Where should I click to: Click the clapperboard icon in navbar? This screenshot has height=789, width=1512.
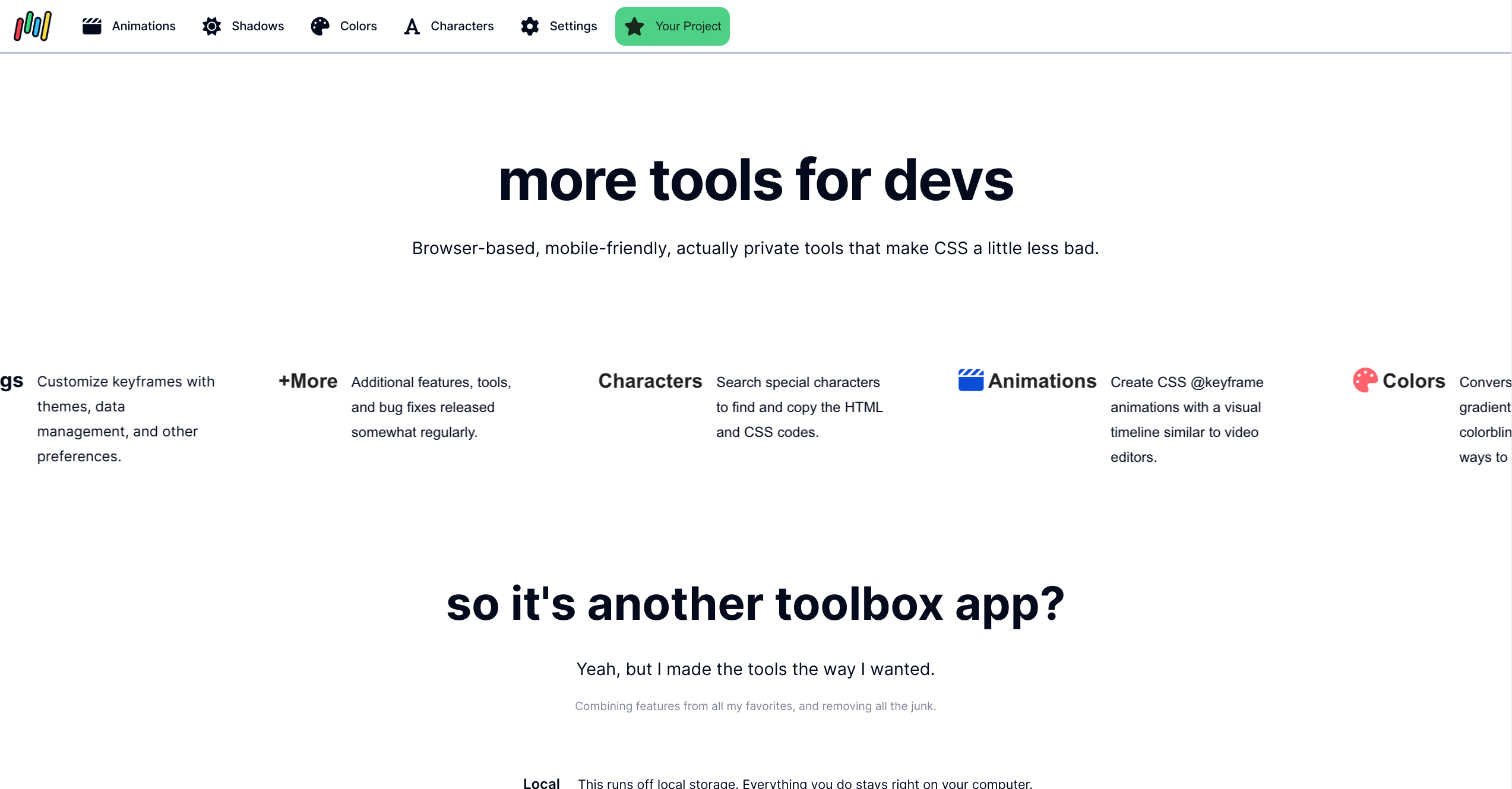point(91,26)
